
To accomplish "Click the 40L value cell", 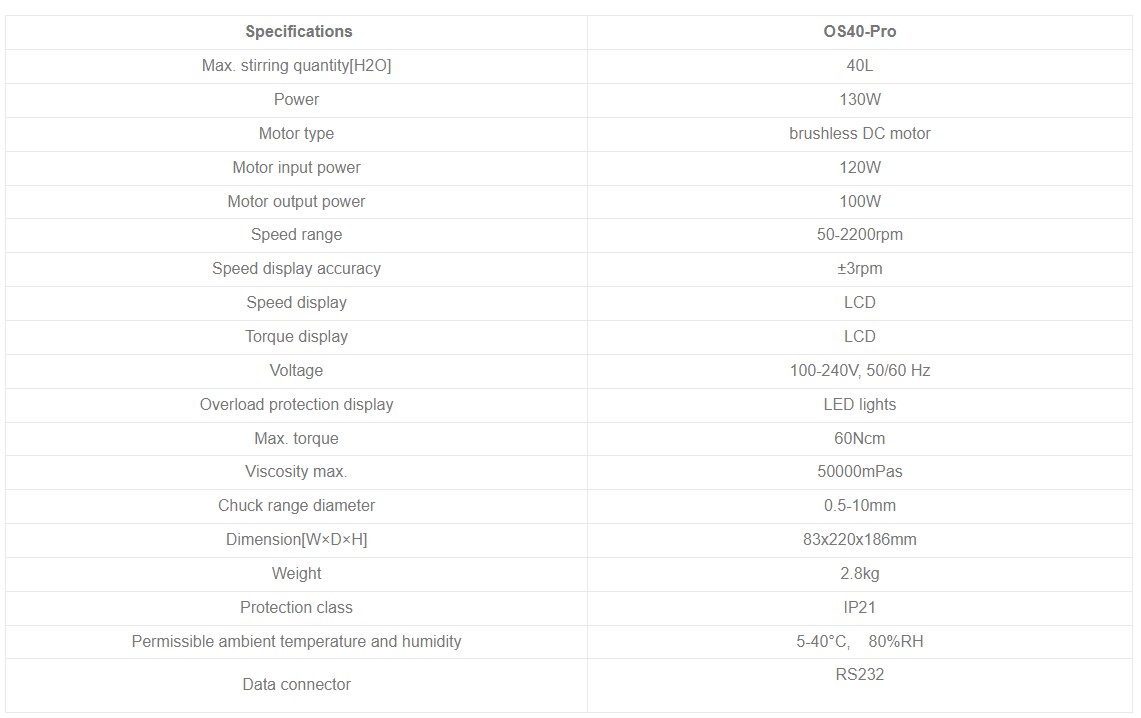I will [x=859, y=65].
